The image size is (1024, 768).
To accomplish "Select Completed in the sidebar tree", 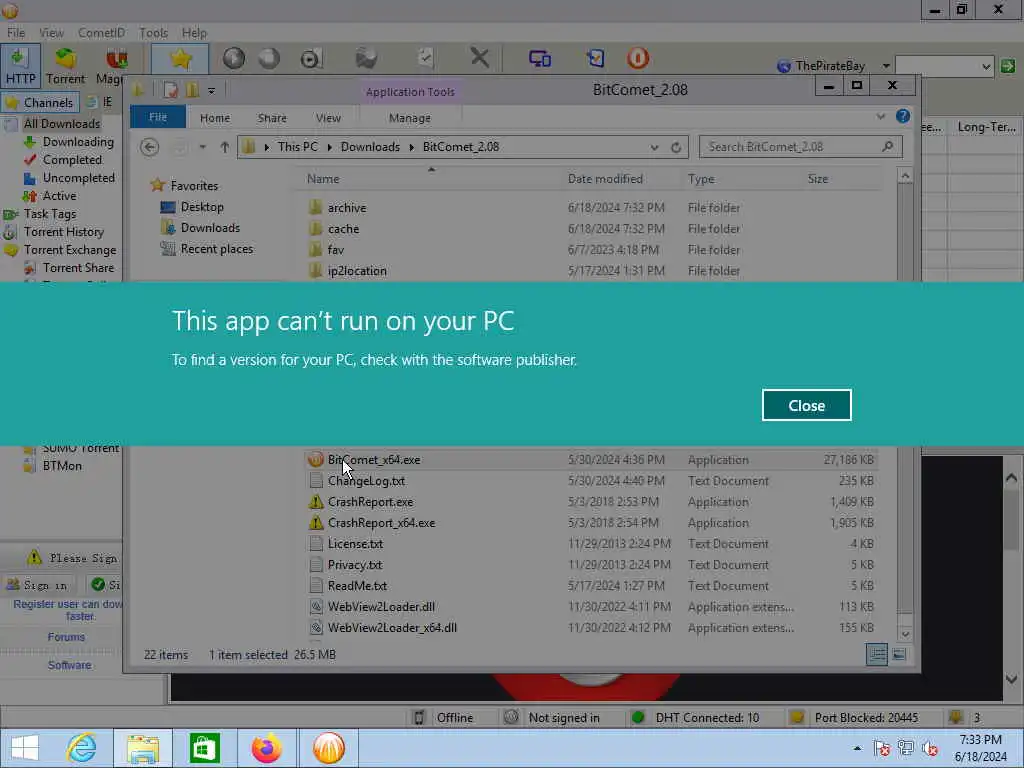I will pos(72,160).
